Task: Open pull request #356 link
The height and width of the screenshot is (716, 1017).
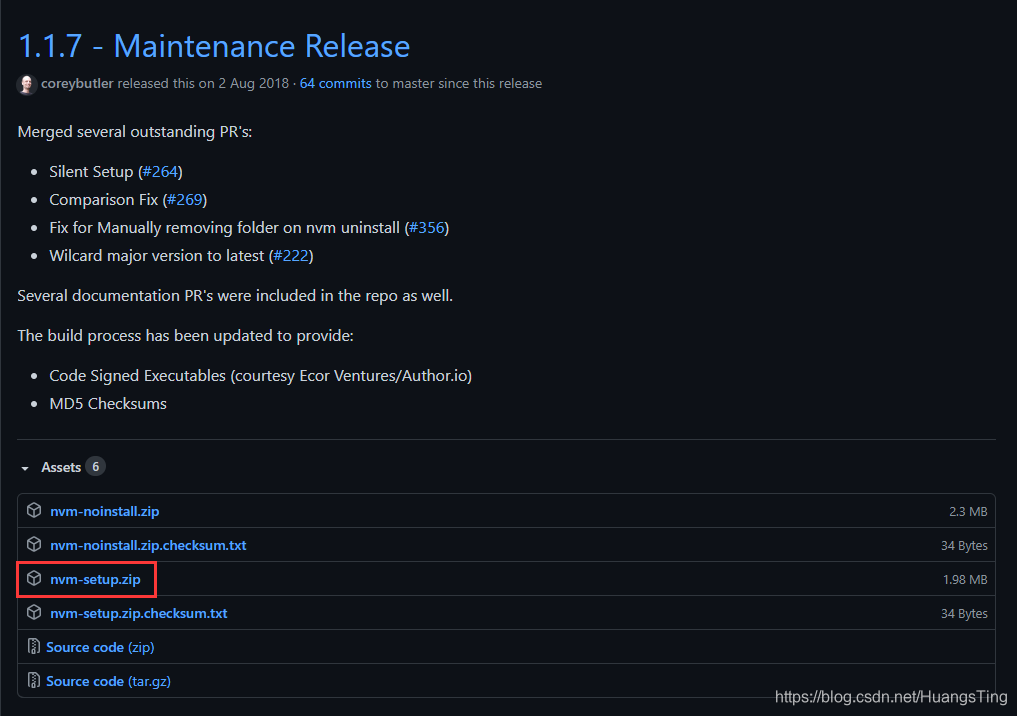Action: 427,228
